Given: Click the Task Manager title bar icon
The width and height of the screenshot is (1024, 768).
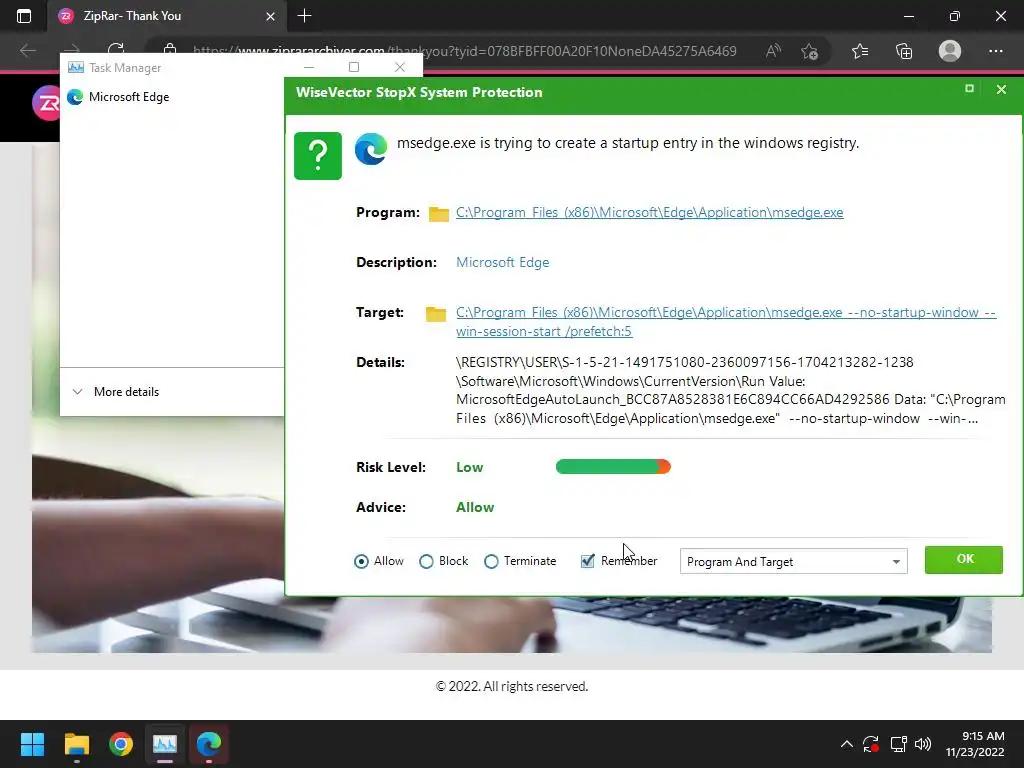Looking at the screenshot, I should click(76, 67).
